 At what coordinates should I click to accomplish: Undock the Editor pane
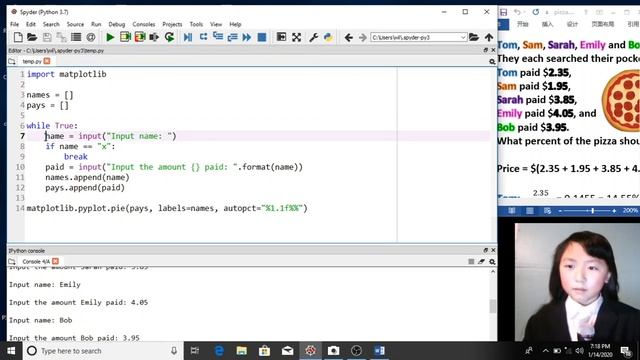point(485,50)
